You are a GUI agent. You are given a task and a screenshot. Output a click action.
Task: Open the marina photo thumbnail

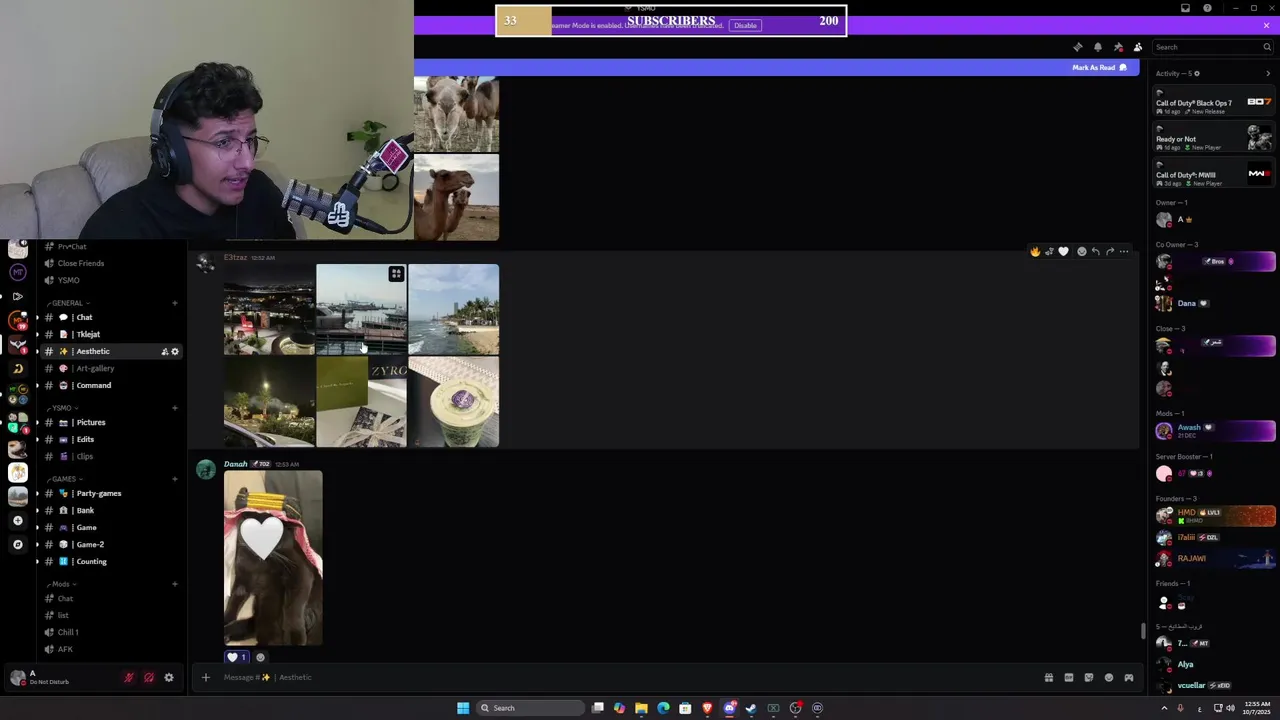361,309
